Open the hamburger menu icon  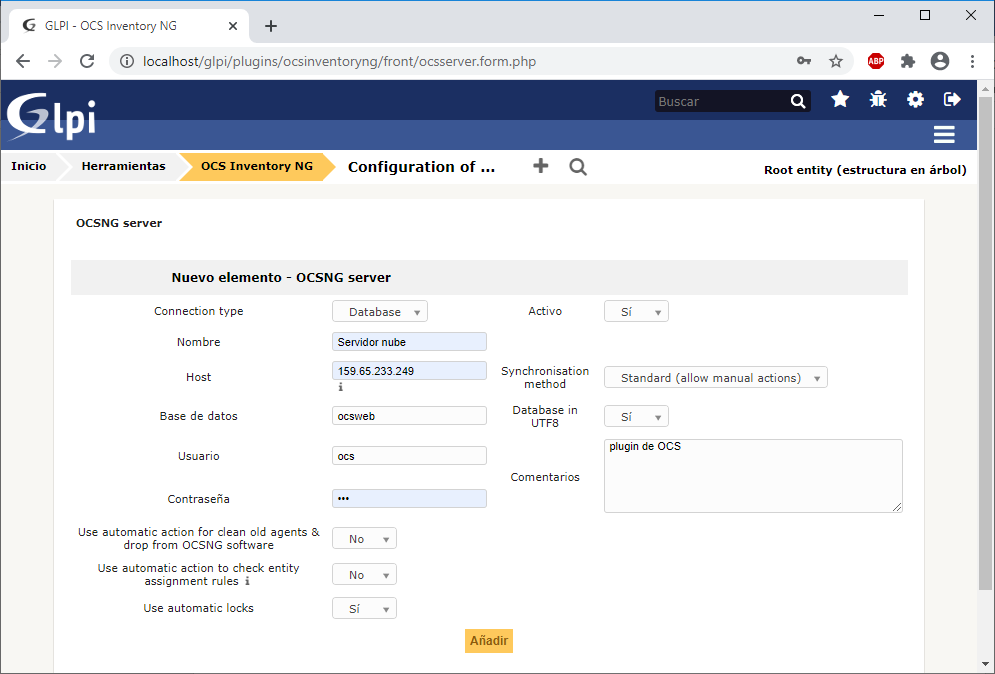944,135
